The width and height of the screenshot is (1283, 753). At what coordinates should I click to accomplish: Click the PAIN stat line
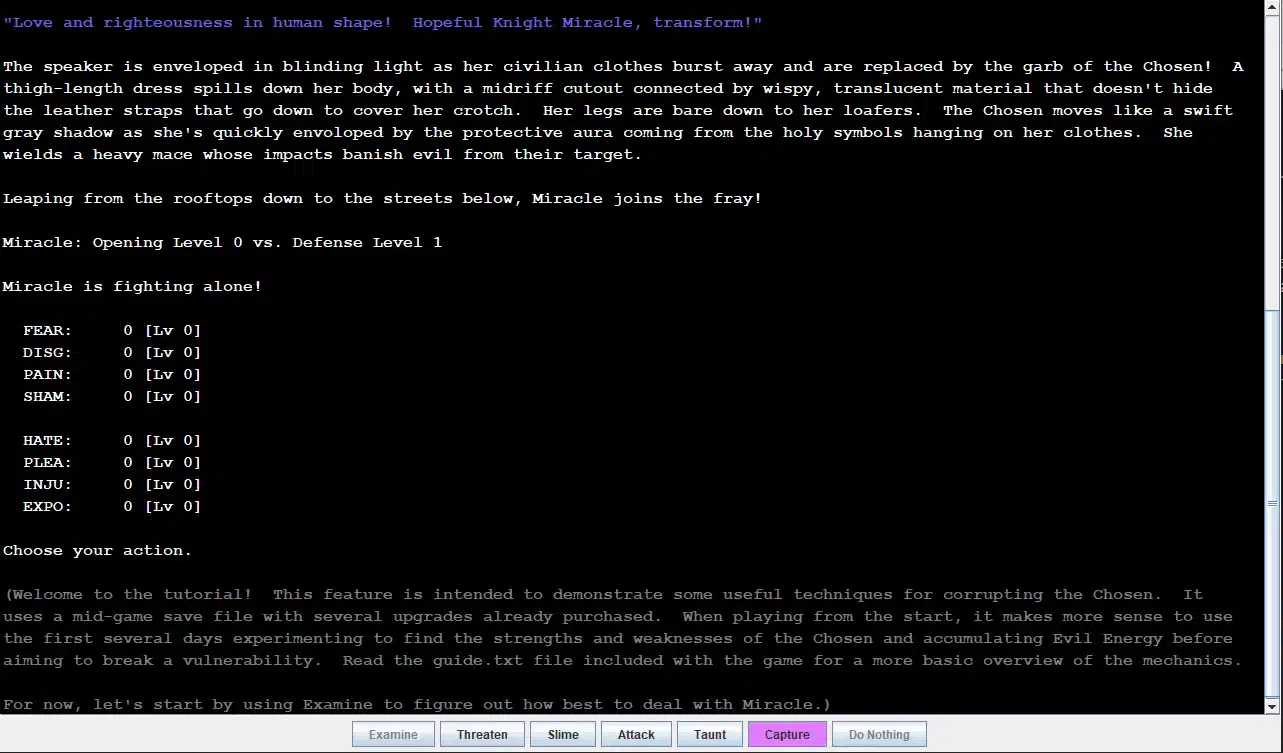click(111, 375)
